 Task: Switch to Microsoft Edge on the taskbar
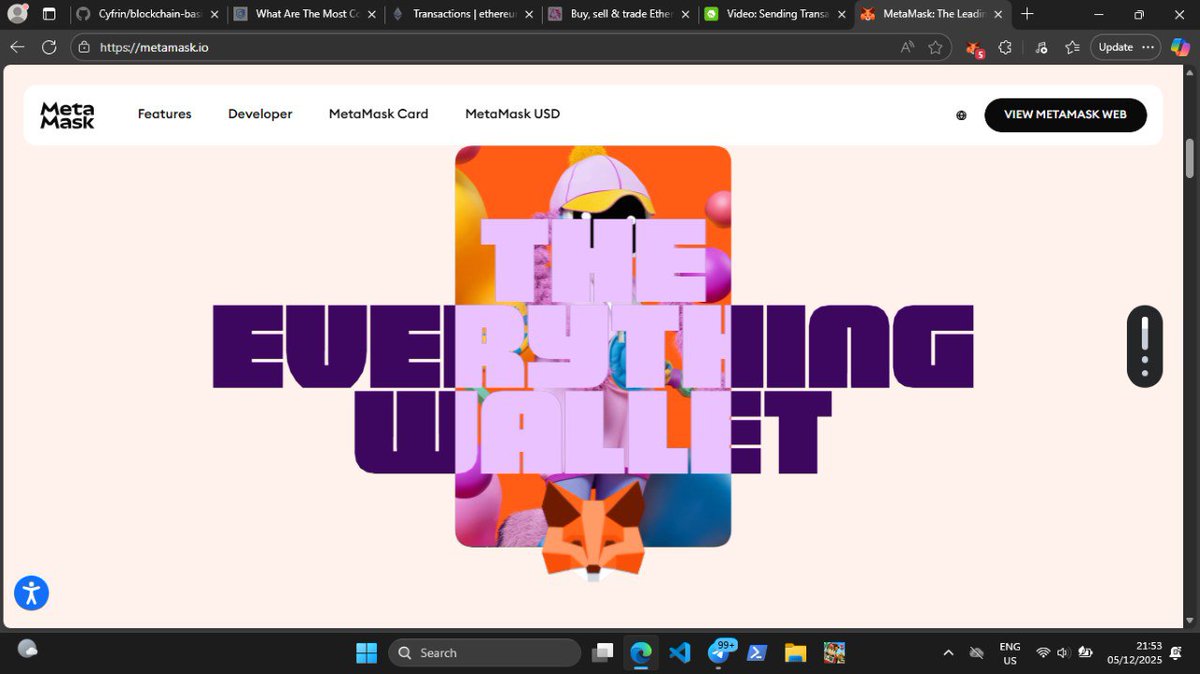point(641,653)
